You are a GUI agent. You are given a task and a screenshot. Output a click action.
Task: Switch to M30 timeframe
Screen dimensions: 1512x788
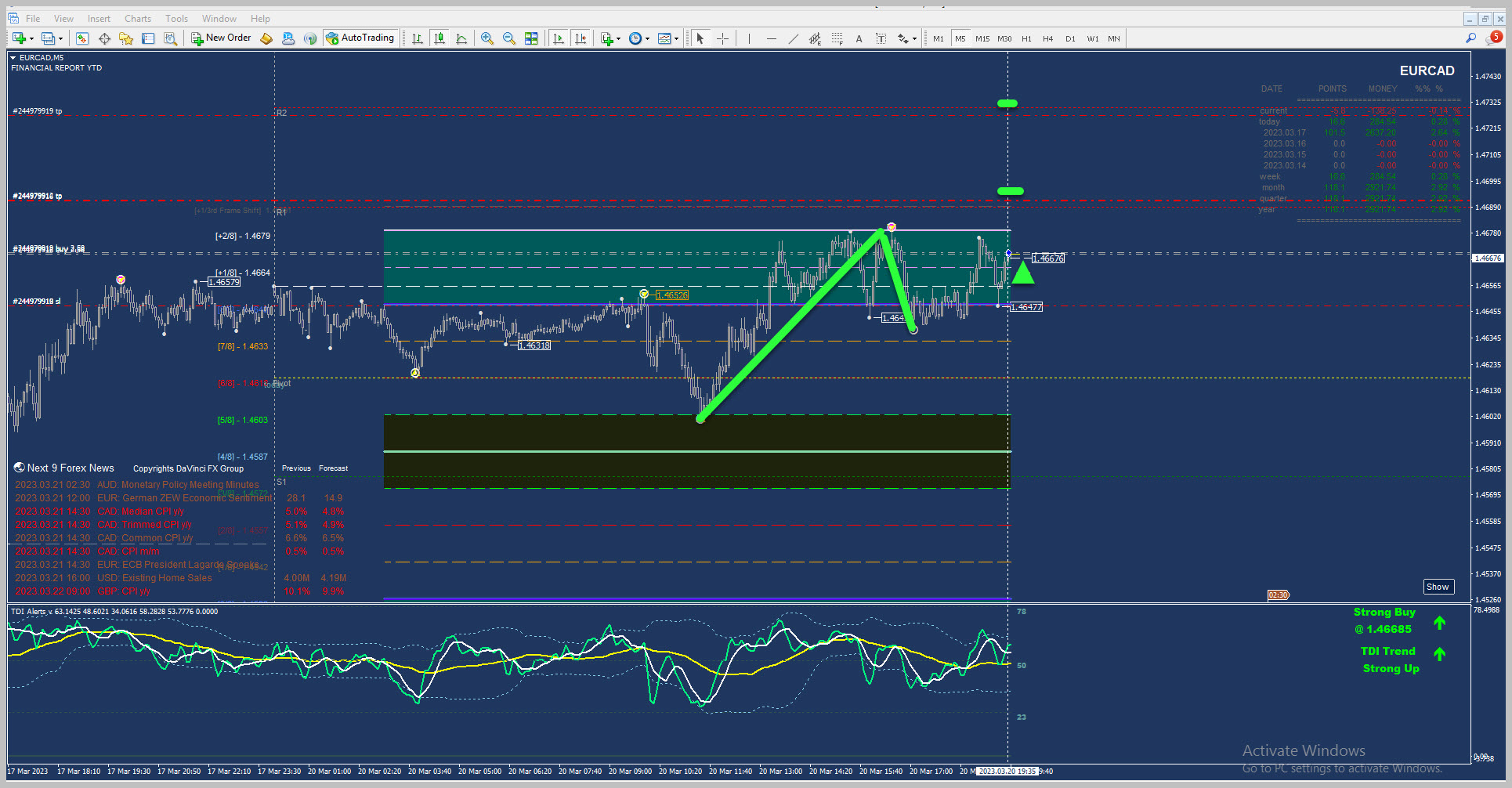1004,38
